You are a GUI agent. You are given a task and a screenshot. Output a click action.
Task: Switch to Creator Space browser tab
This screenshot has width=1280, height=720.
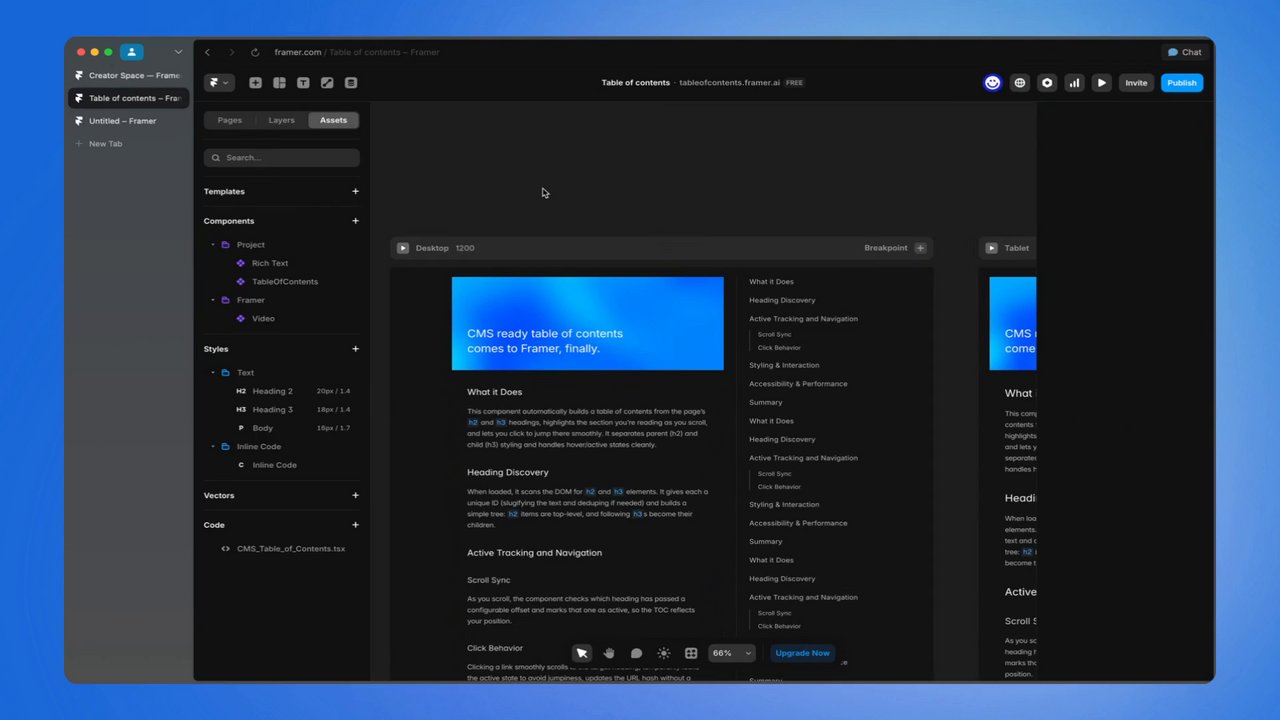coord(128,75)
